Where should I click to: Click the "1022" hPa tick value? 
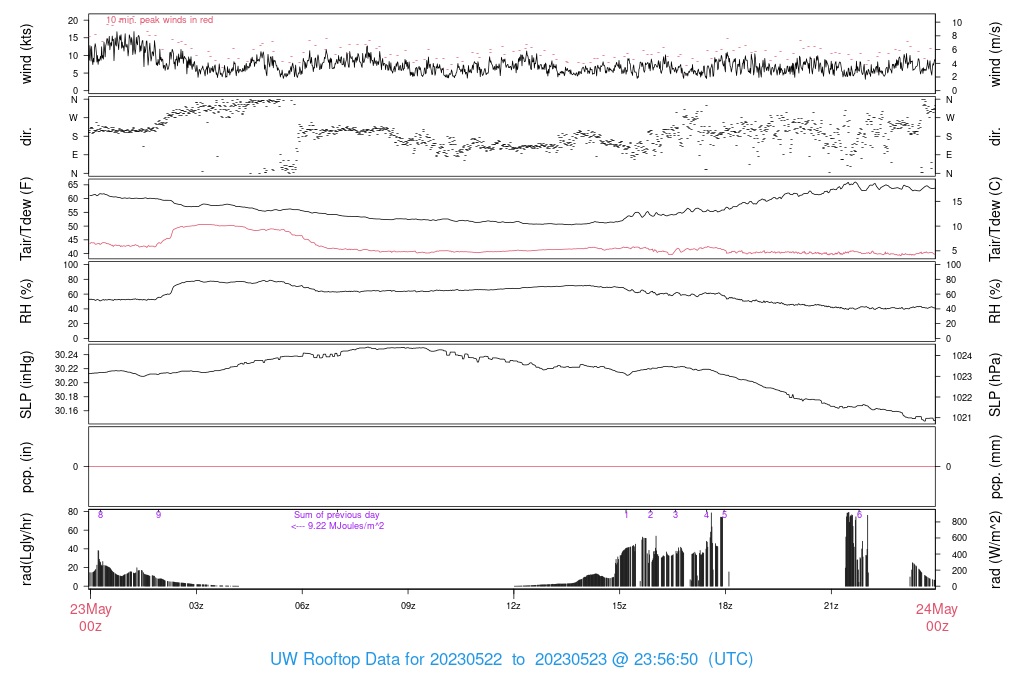click(962, 398)
